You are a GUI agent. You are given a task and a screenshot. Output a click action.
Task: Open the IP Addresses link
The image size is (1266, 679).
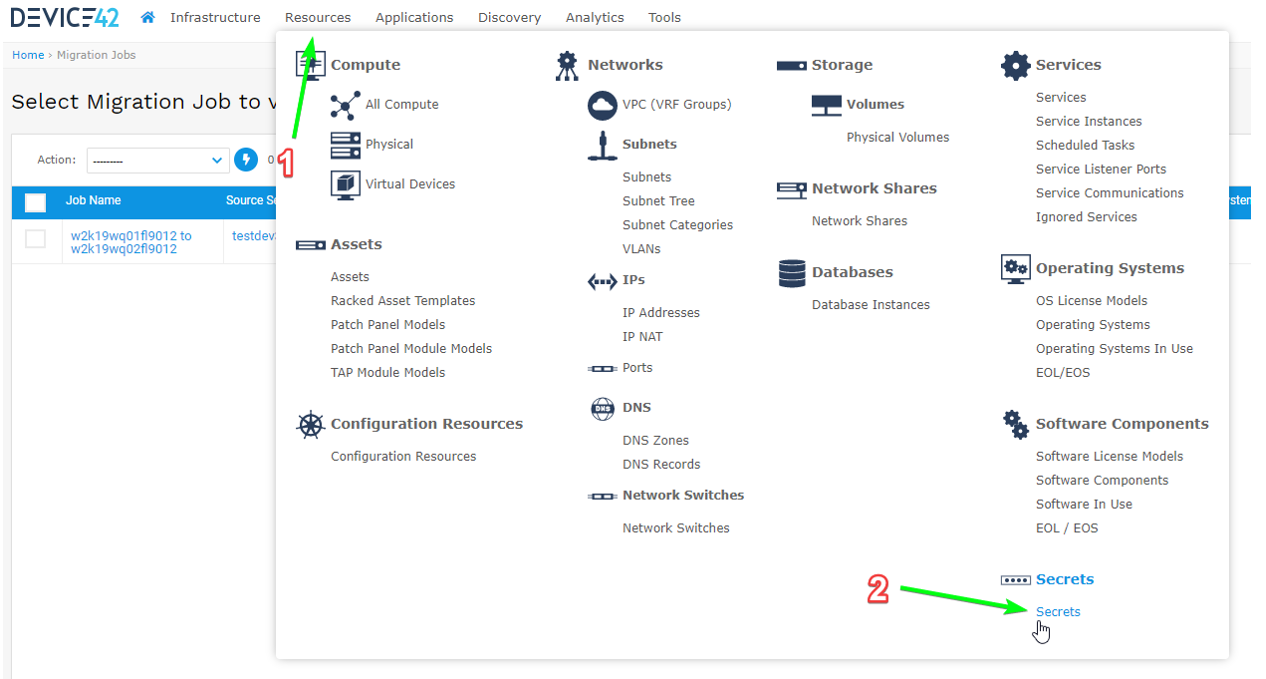[660, 313]
